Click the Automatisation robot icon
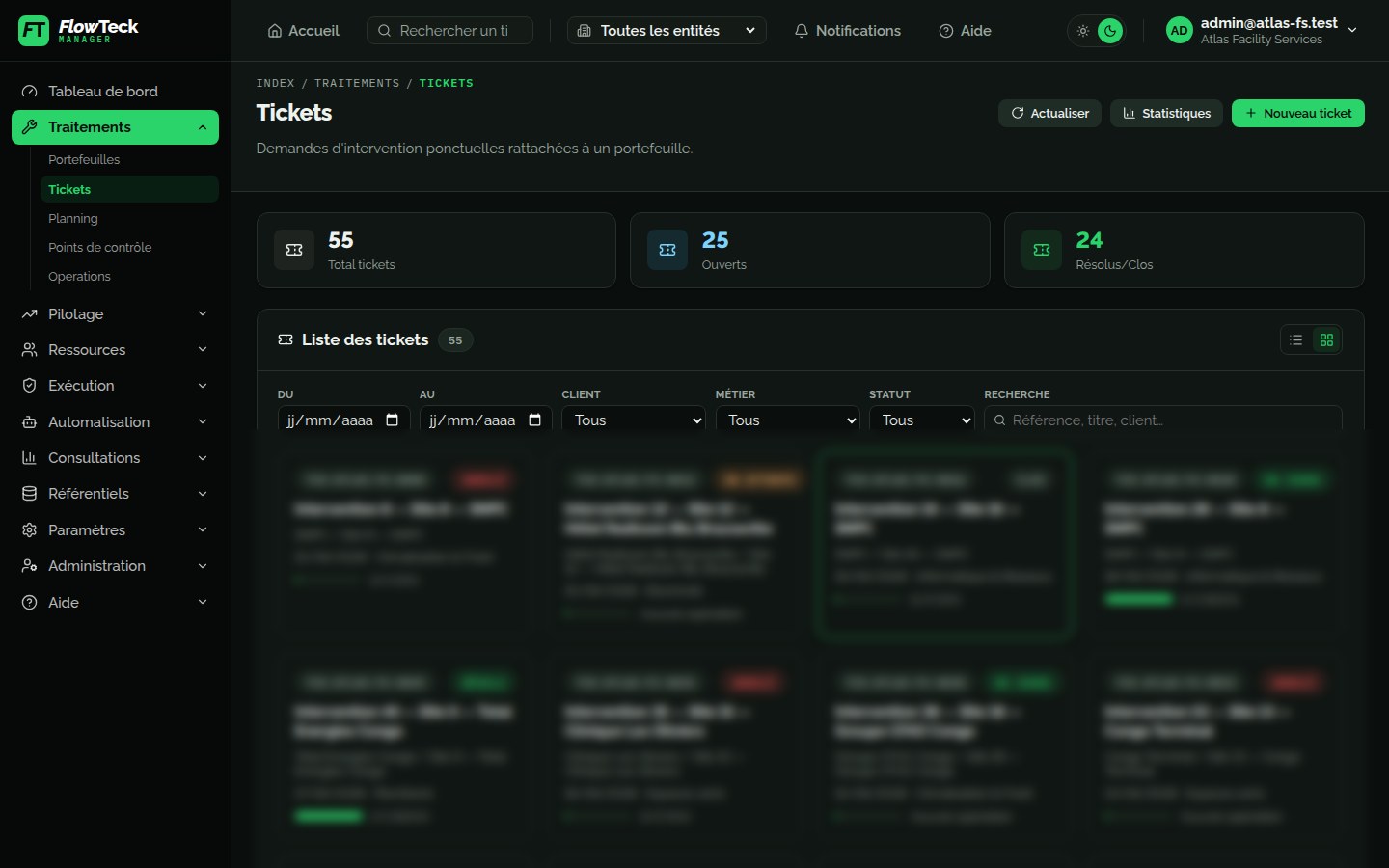This screenshot has width=1389, height=868. [x=30, y=422]
